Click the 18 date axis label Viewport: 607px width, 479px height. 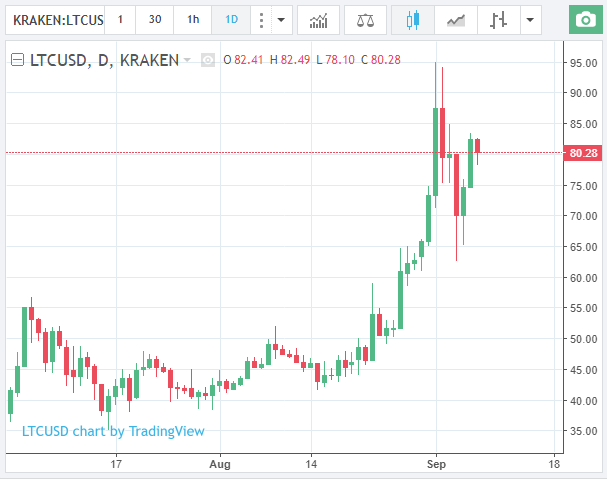(554, 464)
